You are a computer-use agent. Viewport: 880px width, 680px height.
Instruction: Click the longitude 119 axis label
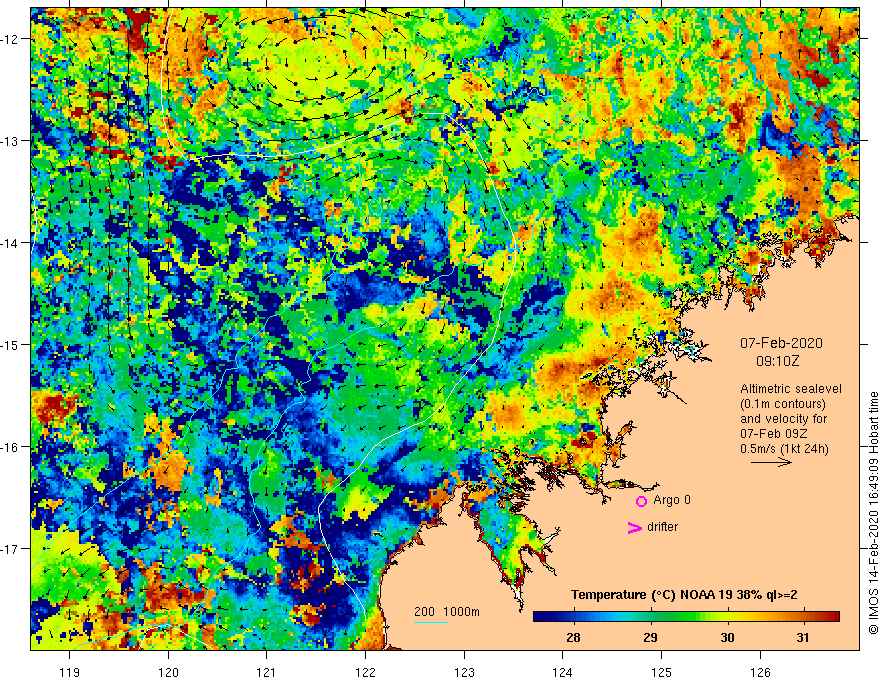click(x=70, y=672)
